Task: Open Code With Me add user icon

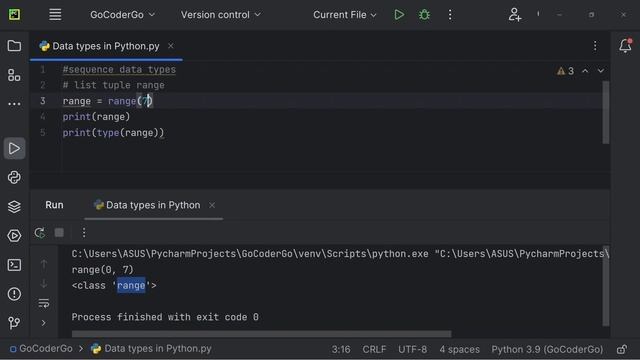Action: (515, 15)
